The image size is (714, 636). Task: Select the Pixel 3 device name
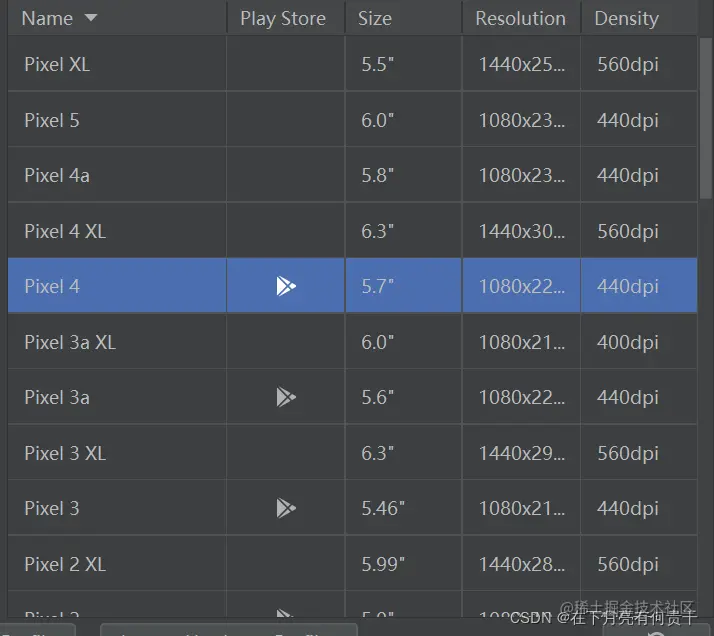pos(52,509)
